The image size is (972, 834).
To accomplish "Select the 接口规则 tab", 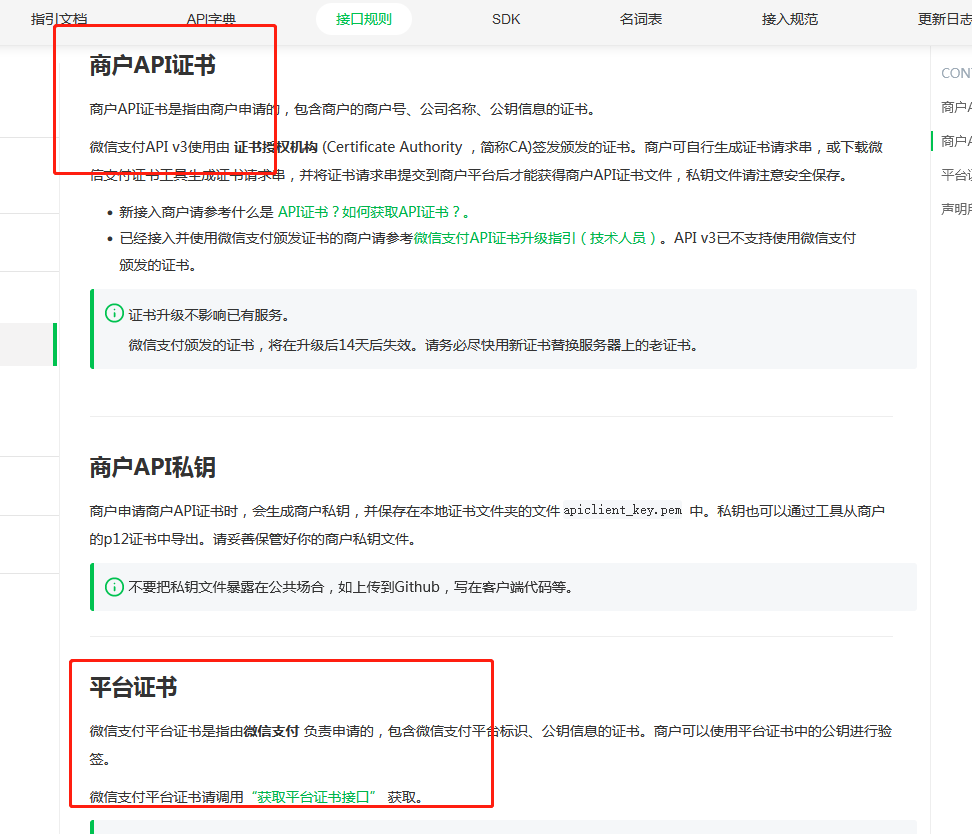I will coord(364,19).
